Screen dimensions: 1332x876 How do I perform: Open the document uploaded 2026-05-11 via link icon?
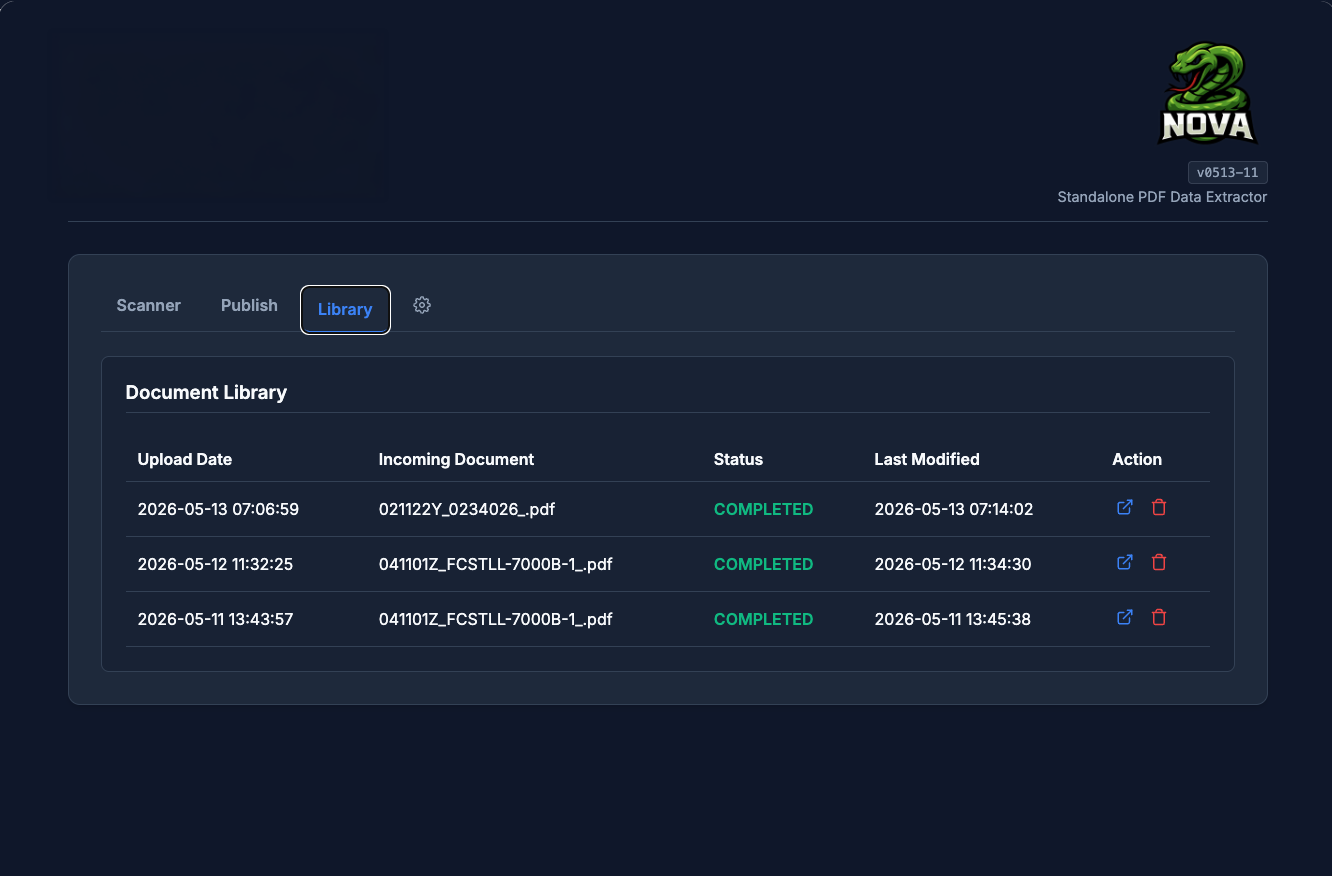[x=1125, y=617]
